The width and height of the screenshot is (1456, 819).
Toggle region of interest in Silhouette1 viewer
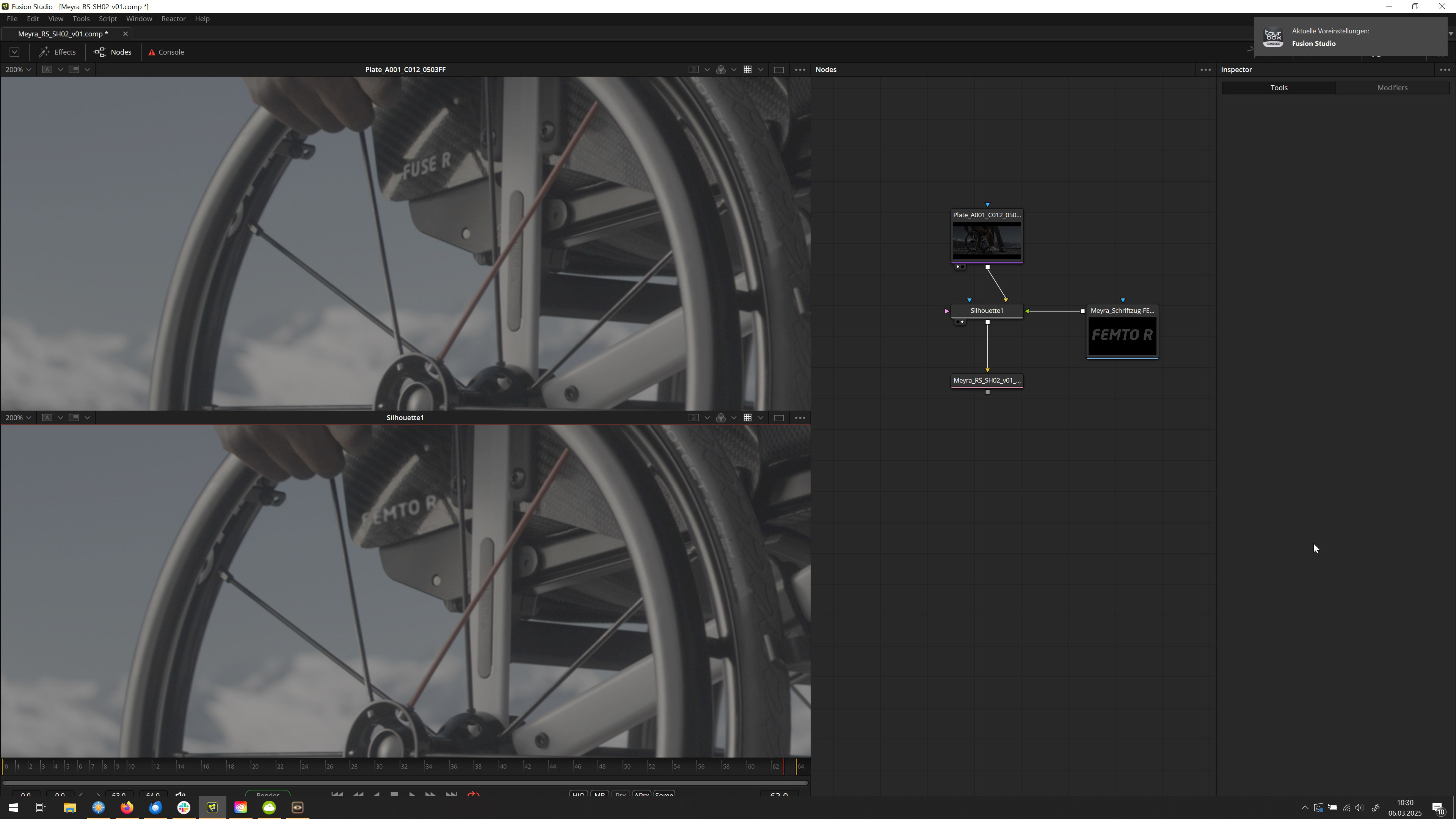click(x=694, y=418)
